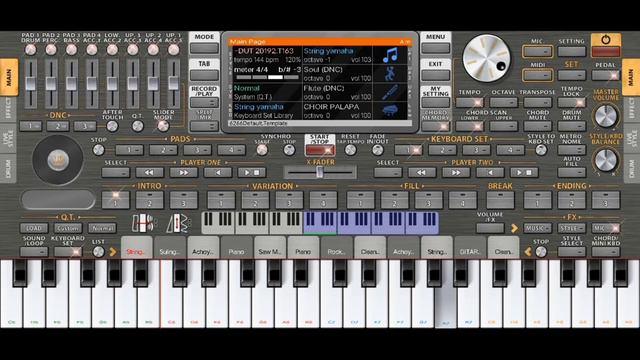Click the red START/STOP button
640x360 pixels.
tap(320, 150)
